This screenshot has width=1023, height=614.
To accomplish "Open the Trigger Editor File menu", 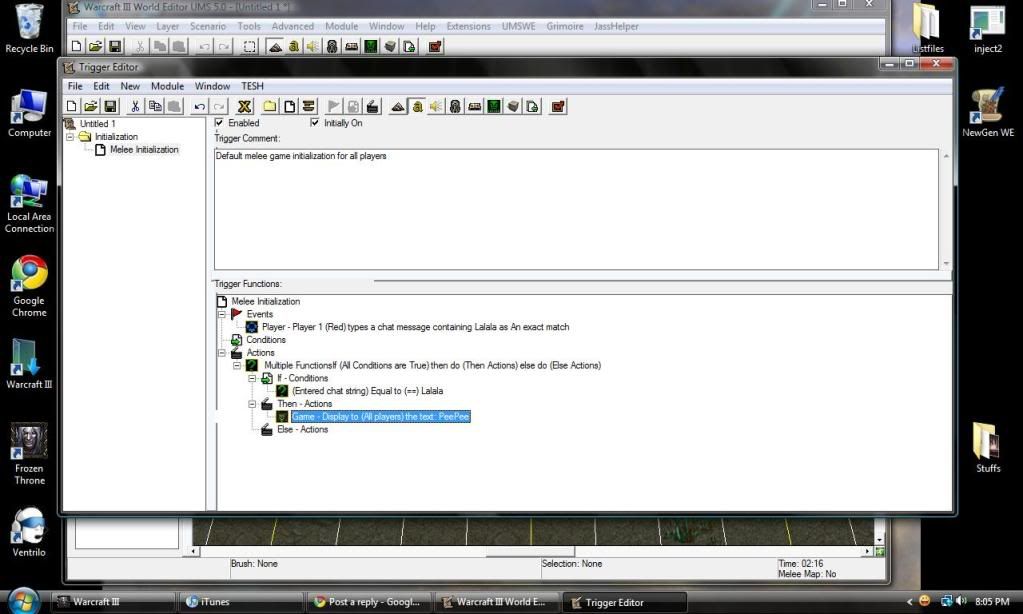I will (75, 86).
